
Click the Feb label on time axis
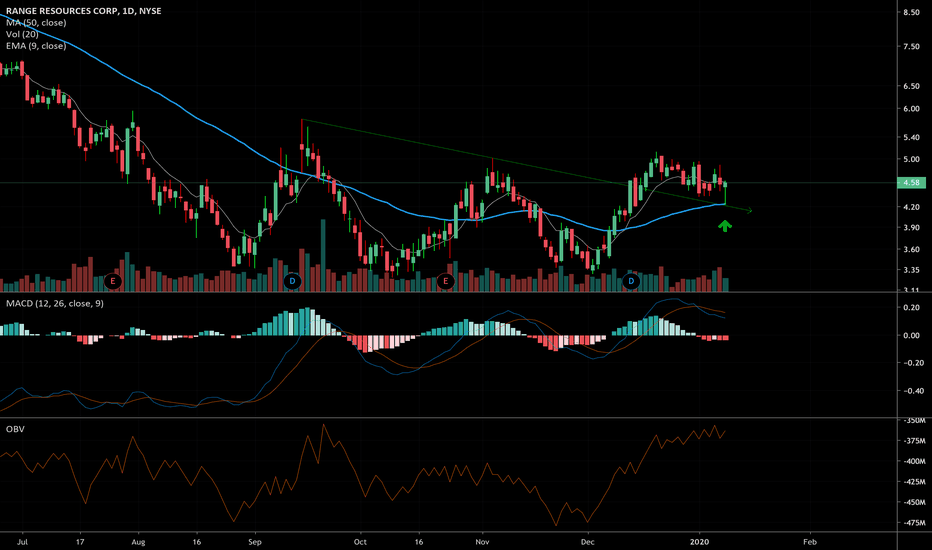tap(810, 542)
